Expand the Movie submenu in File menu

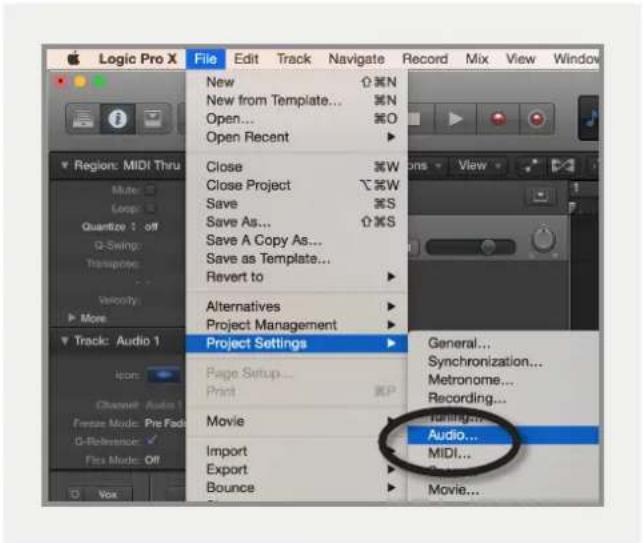[x=296, y=421]
